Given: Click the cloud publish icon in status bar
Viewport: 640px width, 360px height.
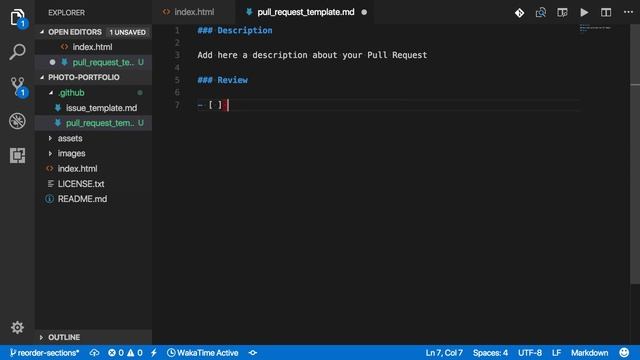Looking at the screenshot, I should coord(94,353).
